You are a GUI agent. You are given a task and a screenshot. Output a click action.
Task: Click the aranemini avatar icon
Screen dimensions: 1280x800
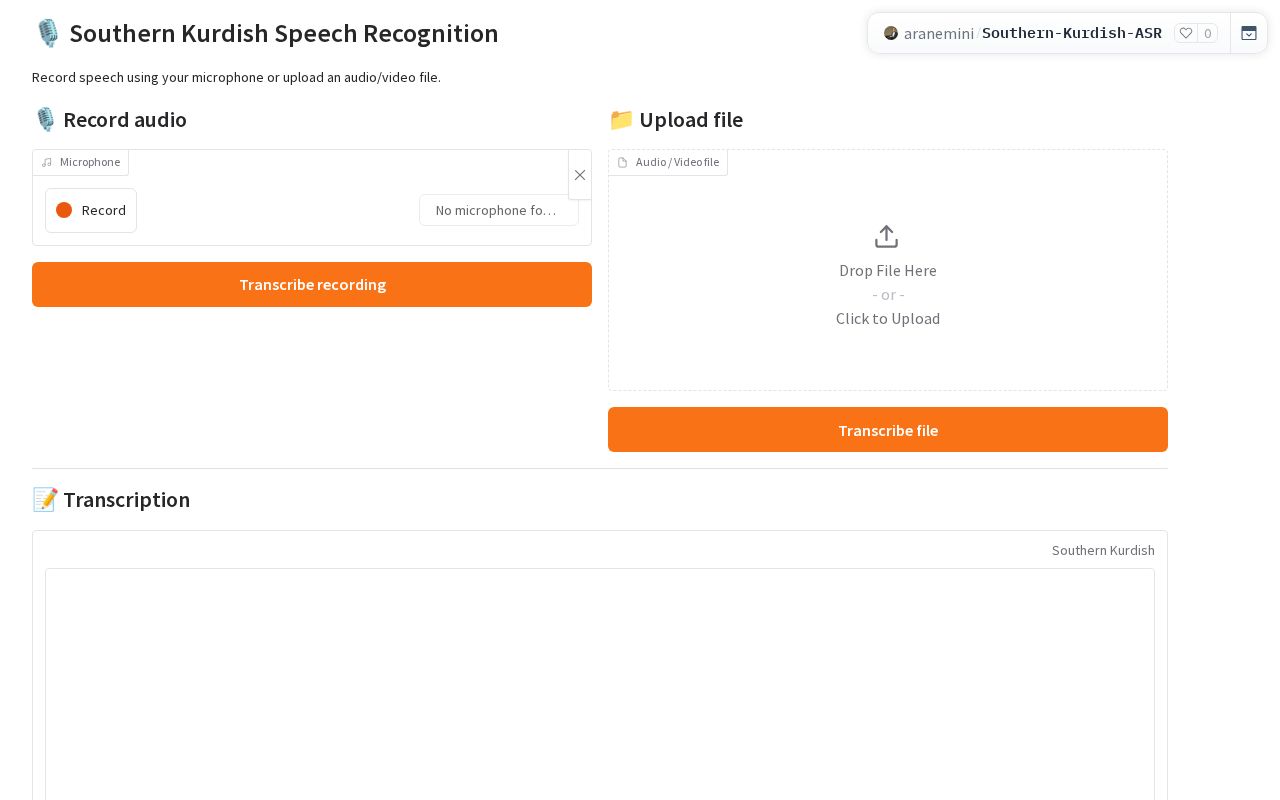tap(891, 33)
